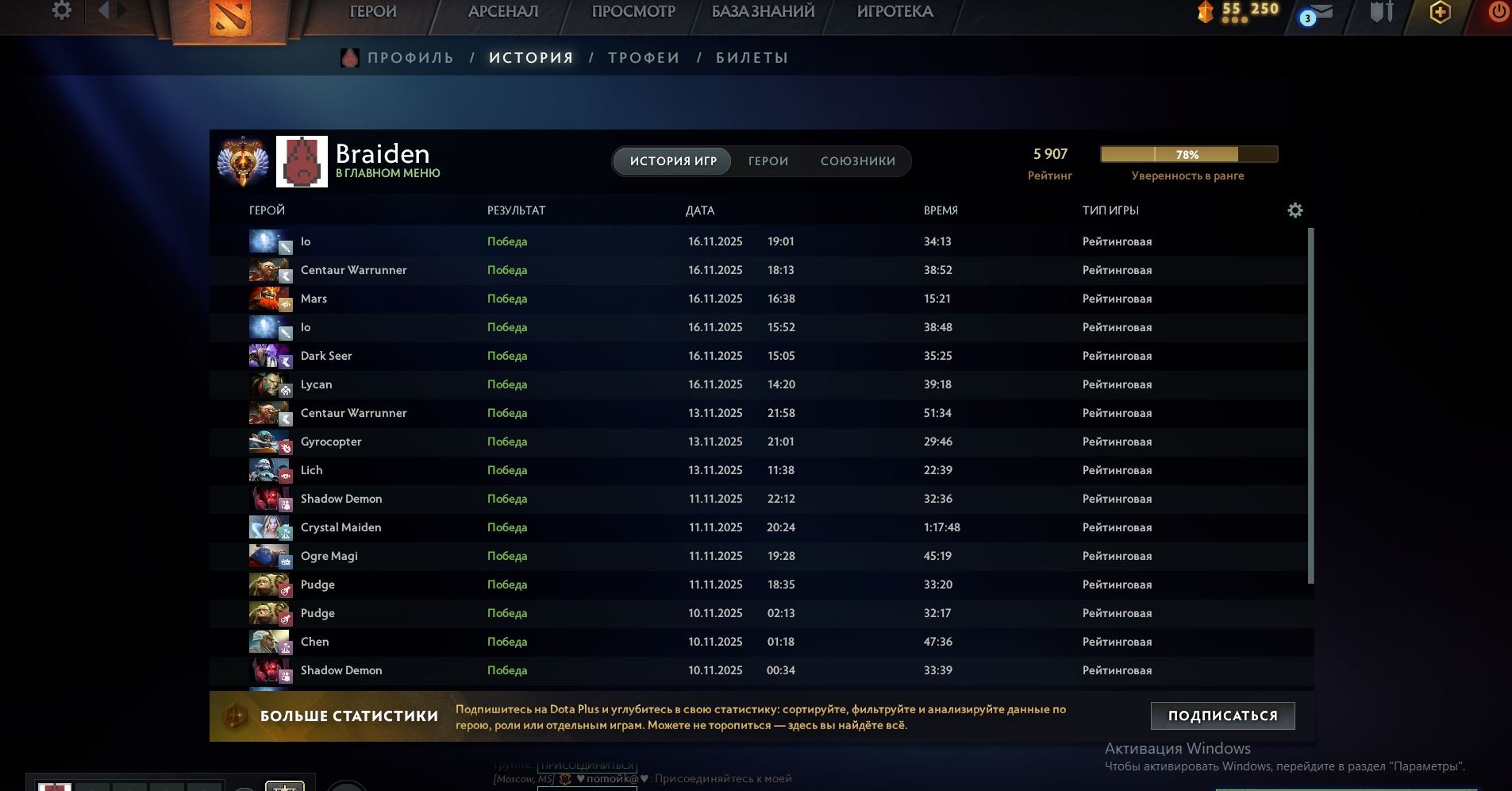Open the ГЕРОИ top menu
1512x791 pixels.
coord(372,12)
